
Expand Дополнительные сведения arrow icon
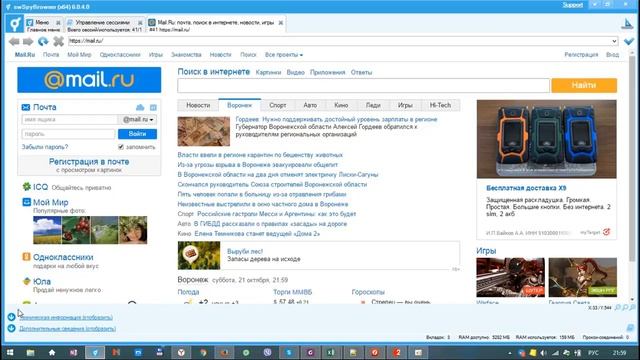11,328
